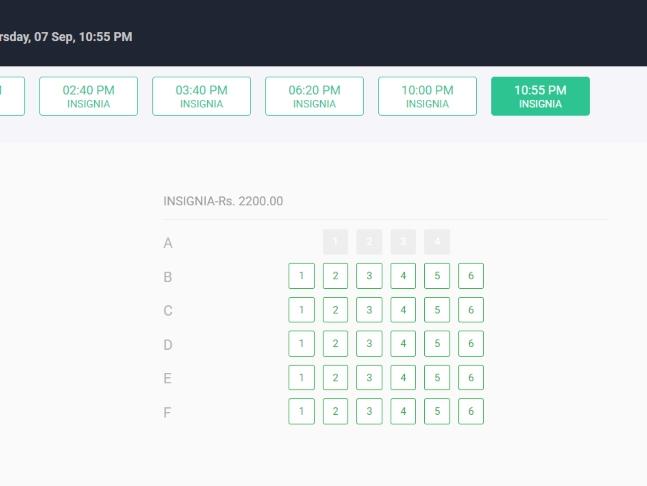Pick seat 6 in row B
The height and width of the screenshot is (486, 647).
pyautogui.click(x=471, y=276)
